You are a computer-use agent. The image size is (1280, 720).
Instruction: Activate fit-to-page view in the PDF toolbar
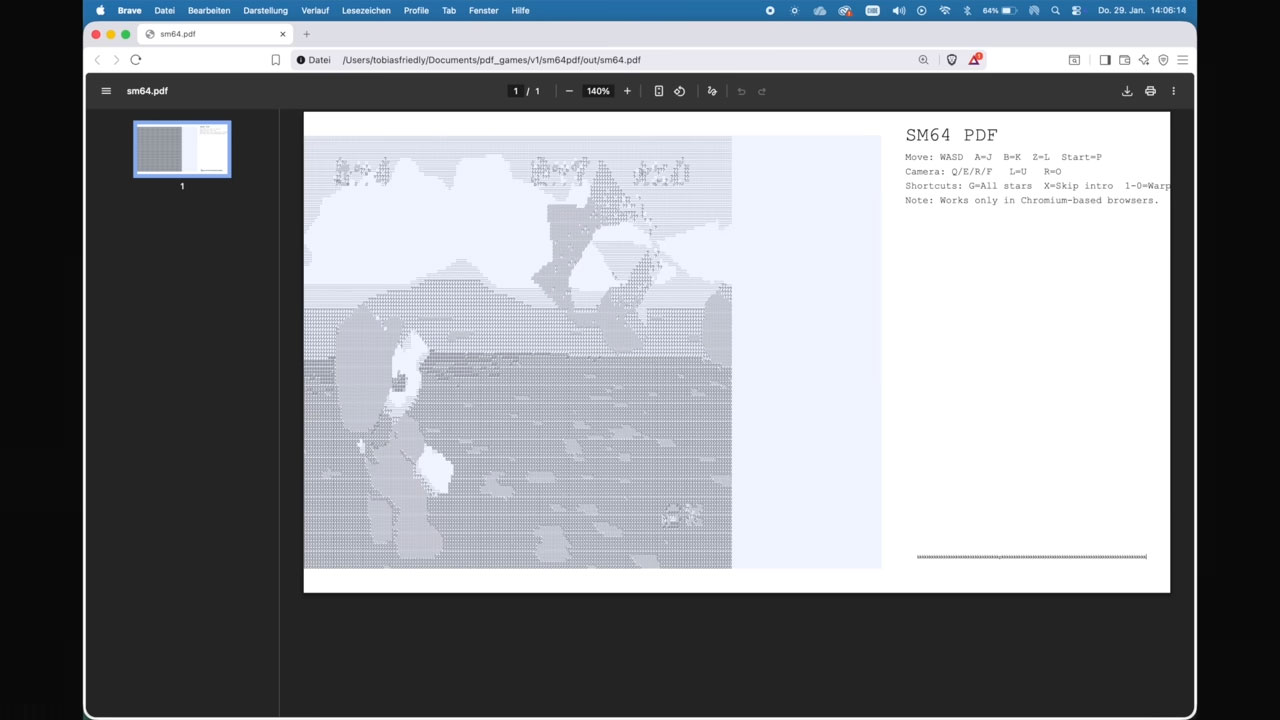[659, 91]
